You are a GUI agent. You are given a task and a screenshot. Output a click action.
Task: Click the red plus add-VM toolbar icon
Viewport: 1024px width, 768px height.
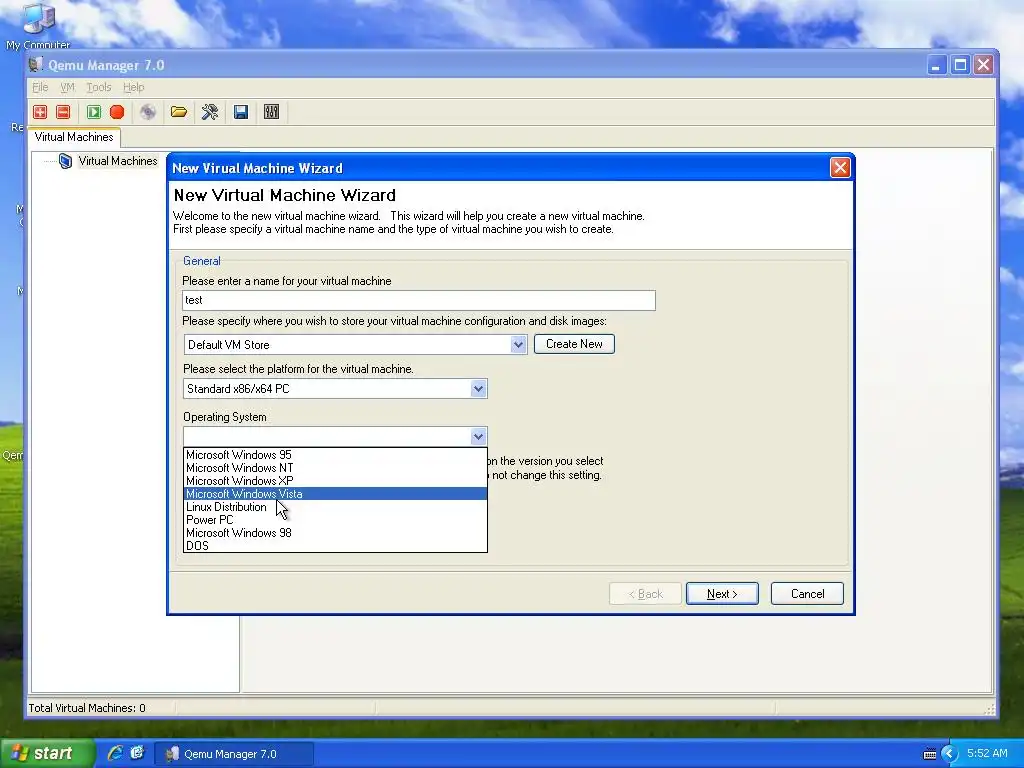[40, 112]
